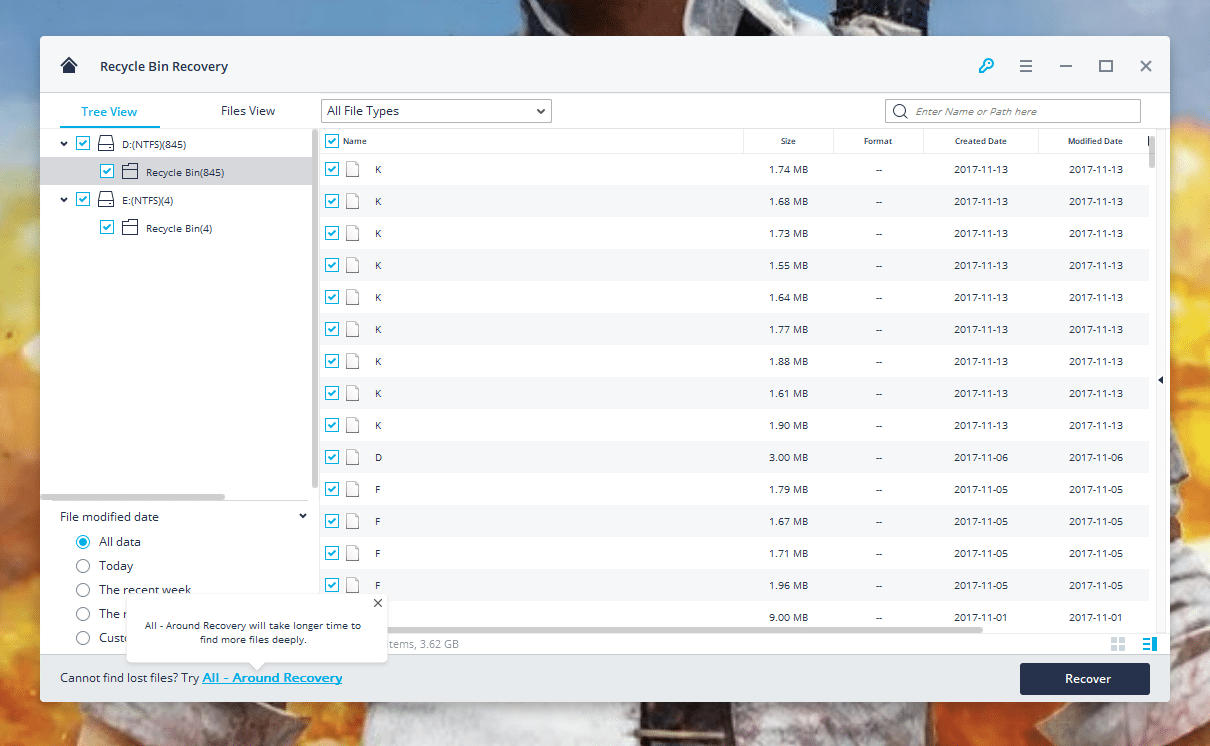Screen dimensions: 1210x746
Task: Click the D: drive icon
Action: (106, 144)
